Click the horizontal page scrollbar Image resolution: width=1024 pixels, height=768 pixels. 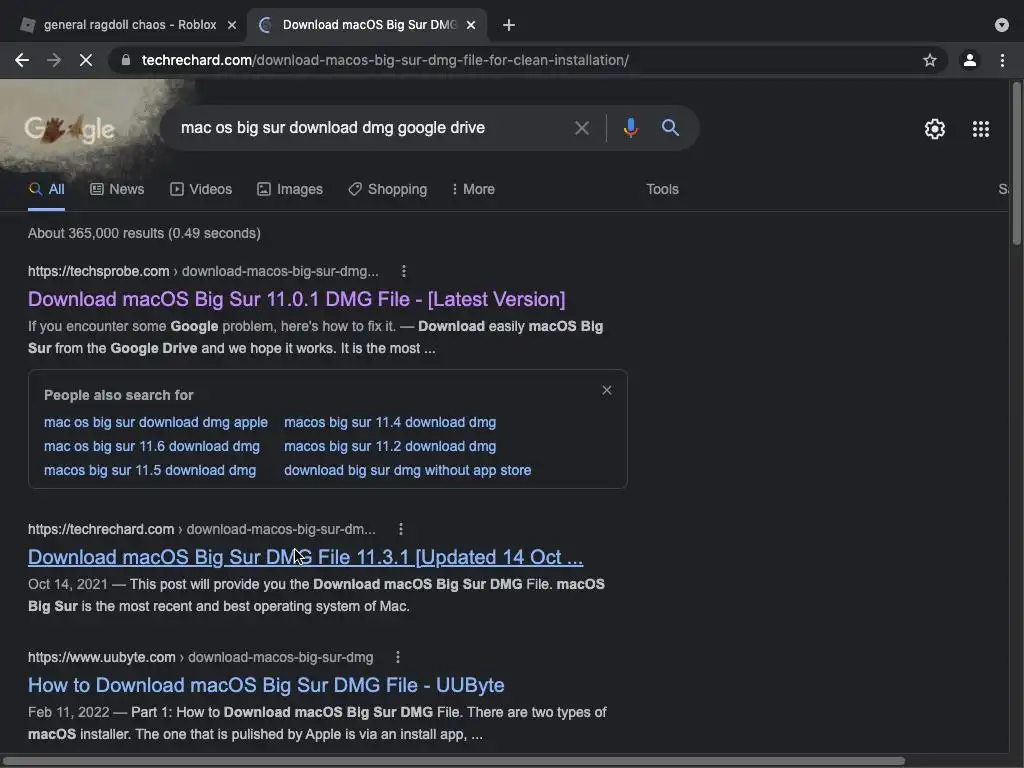pos(454,761)
